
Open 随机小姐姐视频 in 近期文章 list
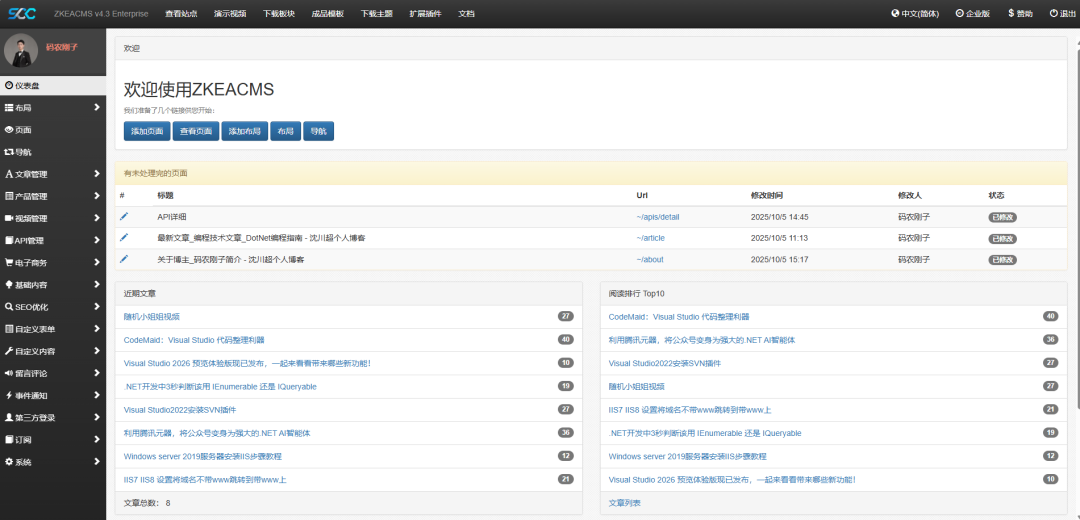[x=152, y=316]
